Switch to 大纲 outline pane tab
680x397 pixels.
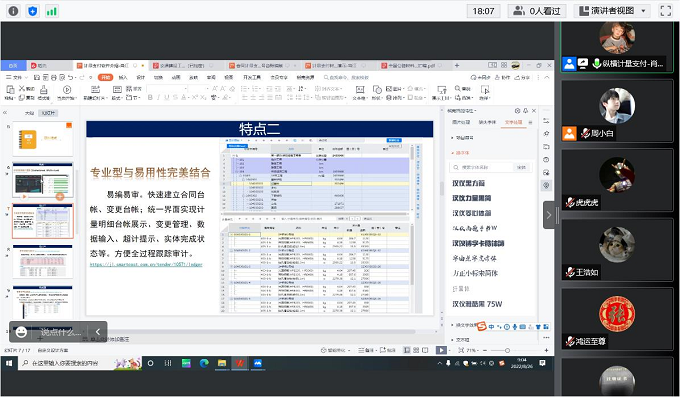pos(29,113)
